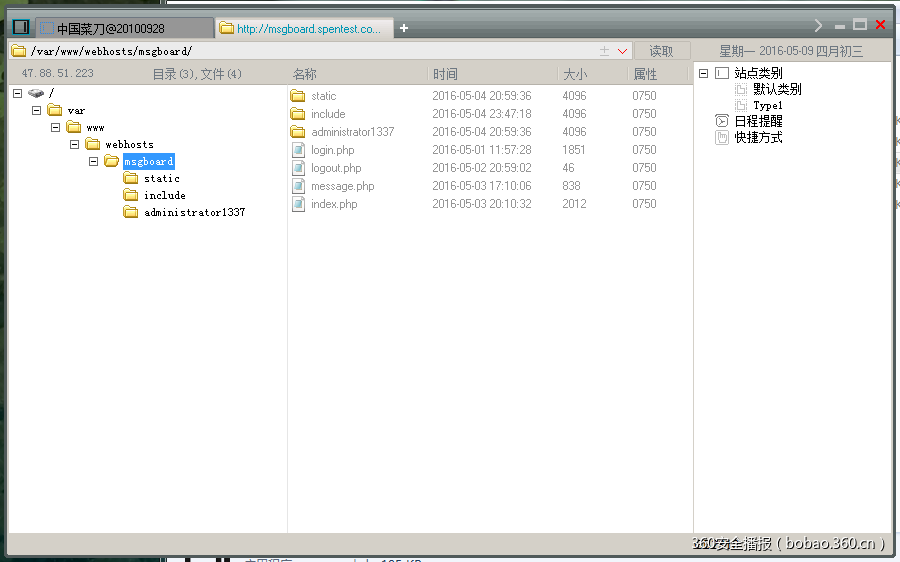Screen dimensions: 900x562
Task: Open the path history dropdown arrow
Action: pos(622,51)
